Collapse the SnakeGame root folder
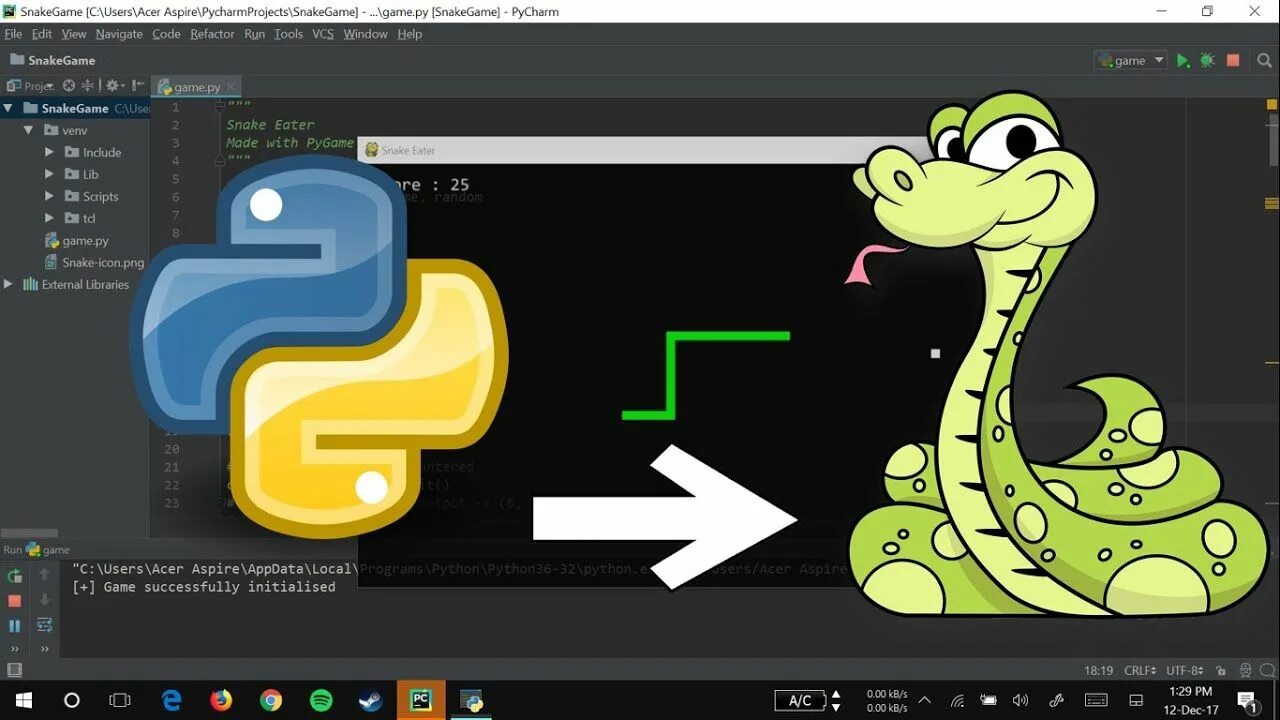 click(x=8, y=108)
